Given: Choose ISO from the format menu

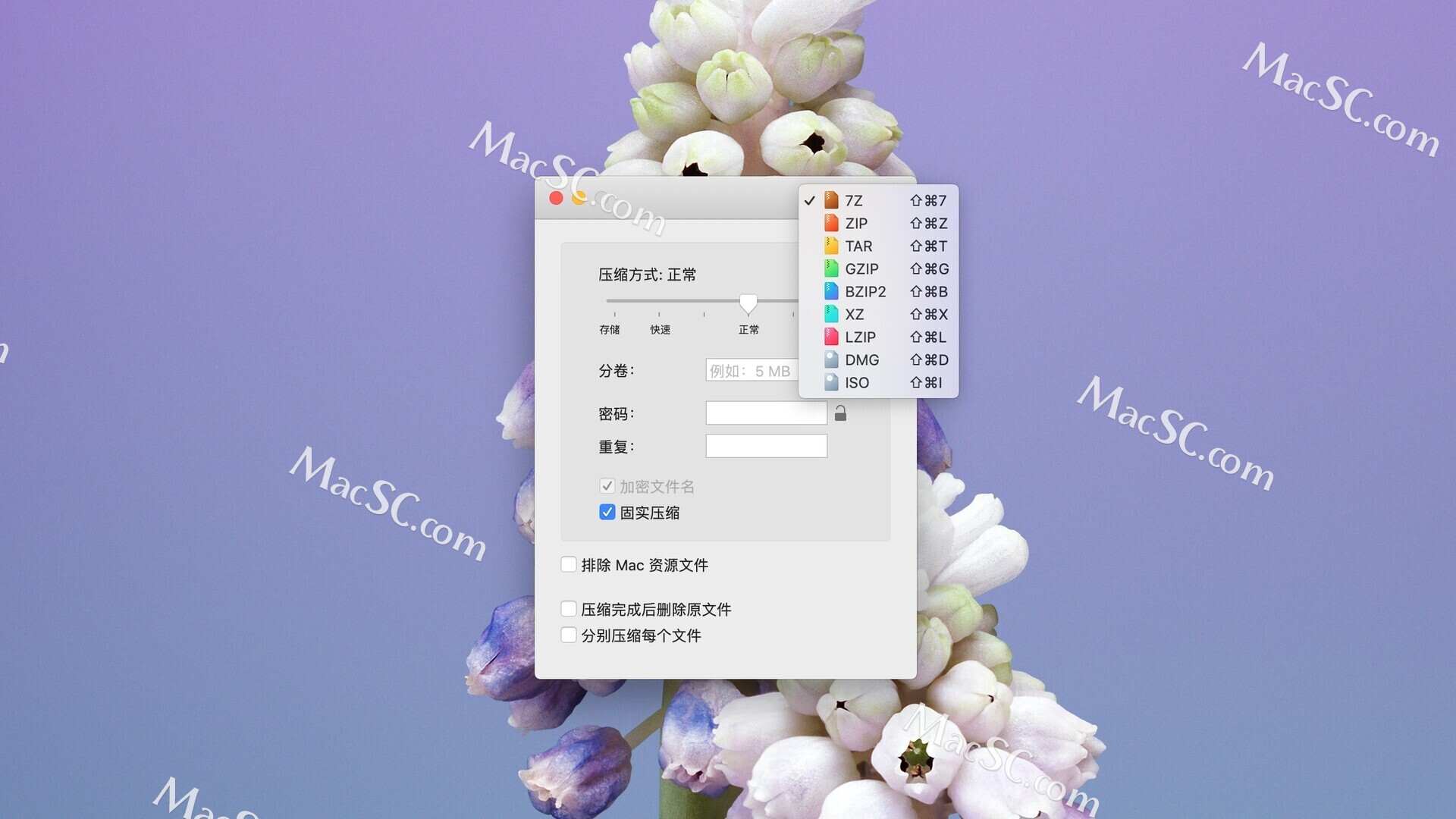Looking at the screenshot, I should tap(857, 382).
